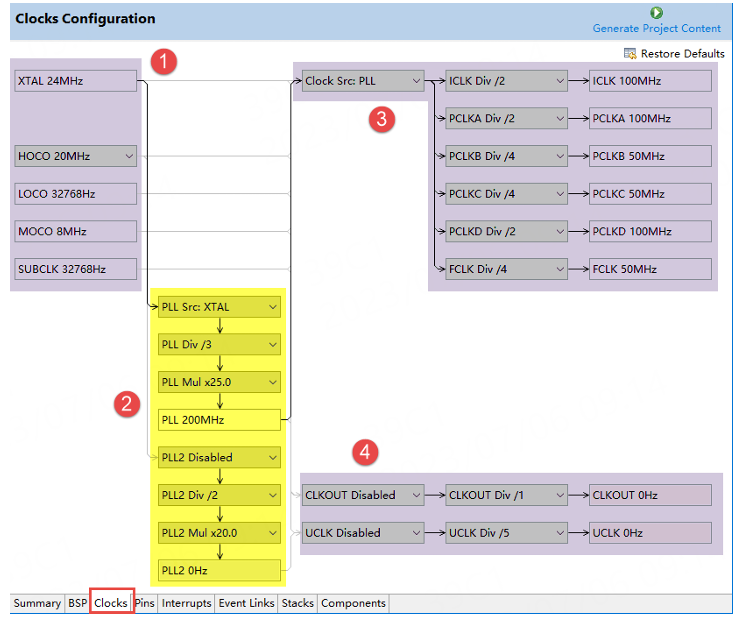738x621 pixels.
Task: Open the PLL Src: XTAL dropdown
Action: click(219, 307)
